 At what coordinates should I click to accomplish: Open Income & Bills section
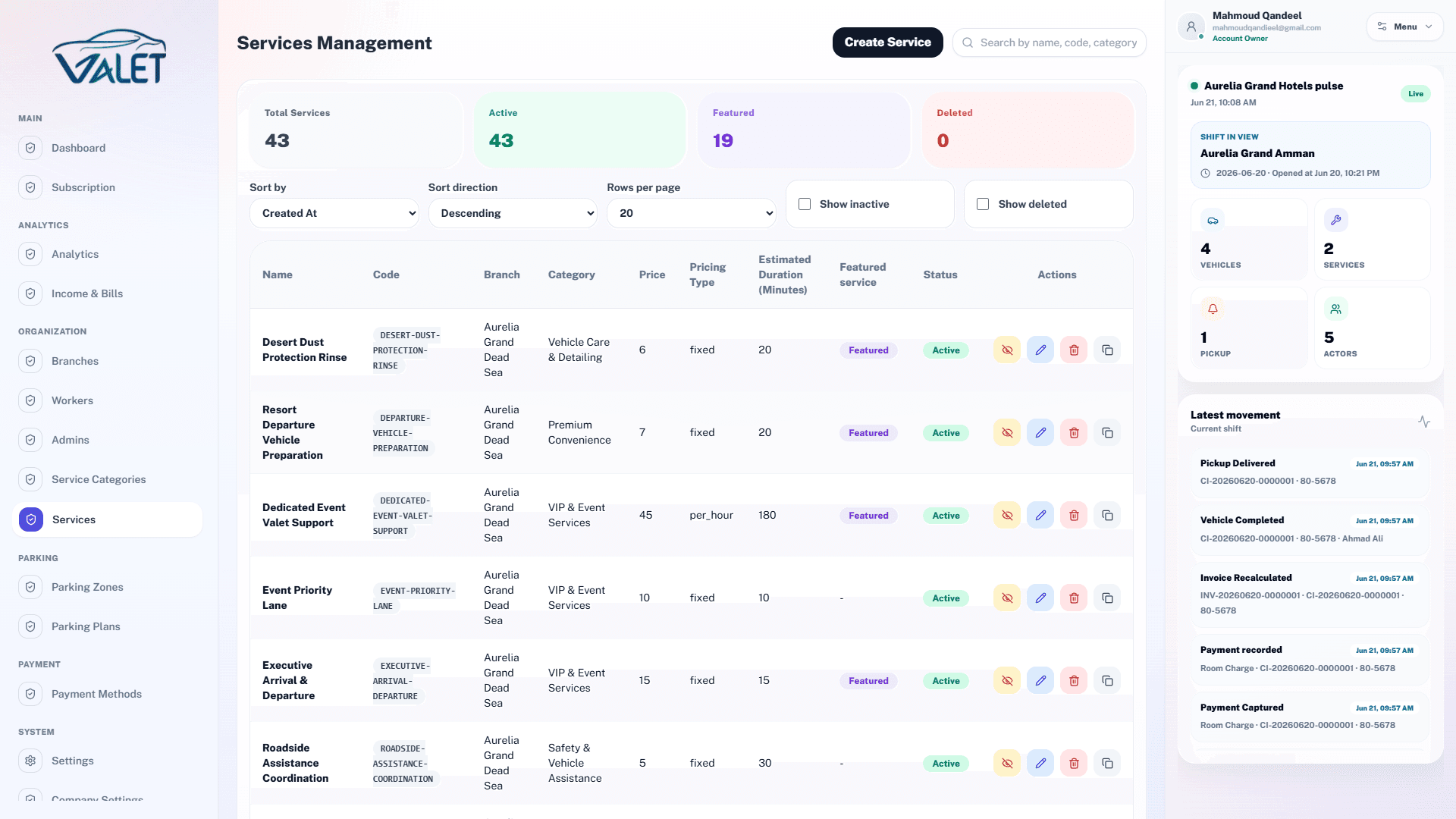[108, 293]
